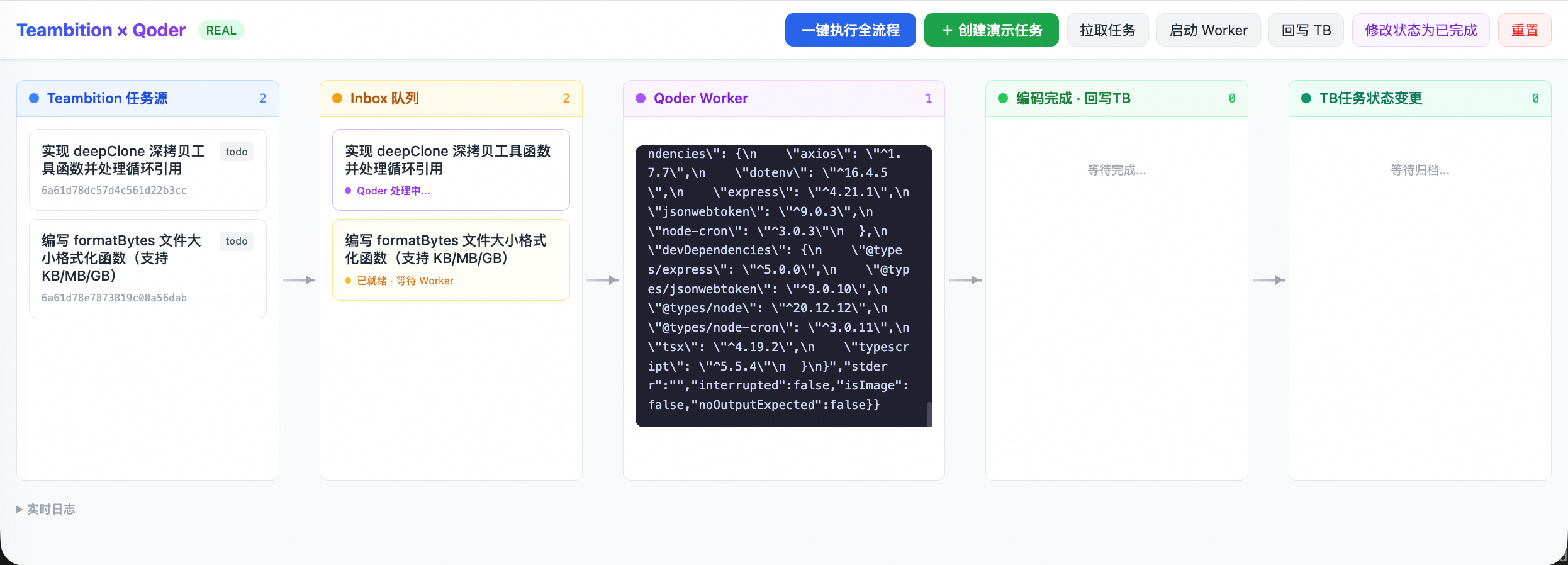The height and width of the screenshot is (565, 1568).
Task: Click task ID 6a61d78e7873819c00a56dab
Action: [x=114, y=298]
